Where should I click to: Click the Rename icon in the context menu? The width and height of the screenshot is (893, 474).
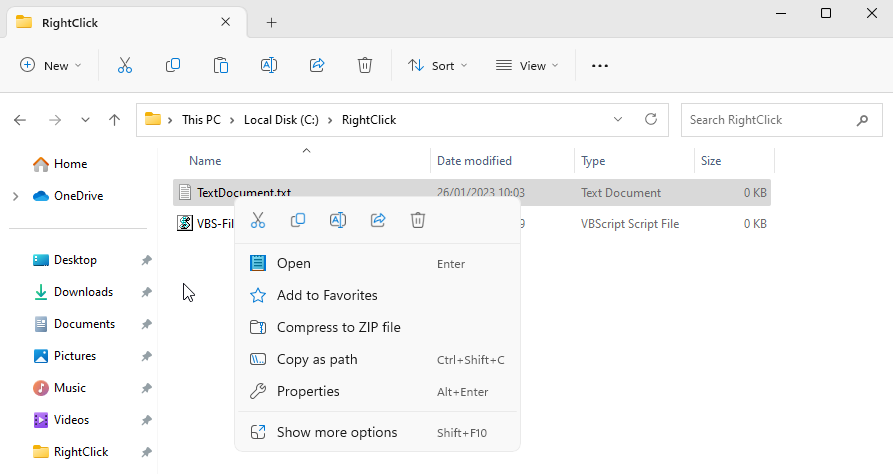[338, 220]
